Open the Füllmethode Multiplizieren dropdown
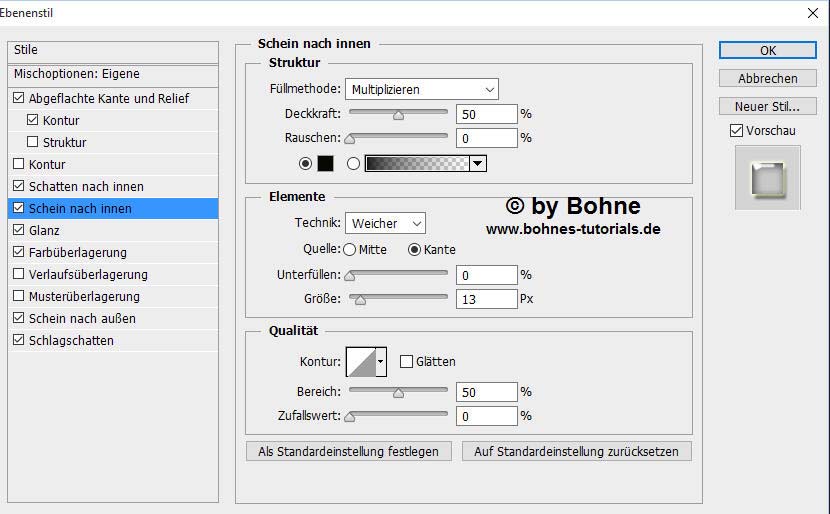Image resolution: width=830 pixels, height=514 pixels. pyautogui.click(x=421, y=90)
